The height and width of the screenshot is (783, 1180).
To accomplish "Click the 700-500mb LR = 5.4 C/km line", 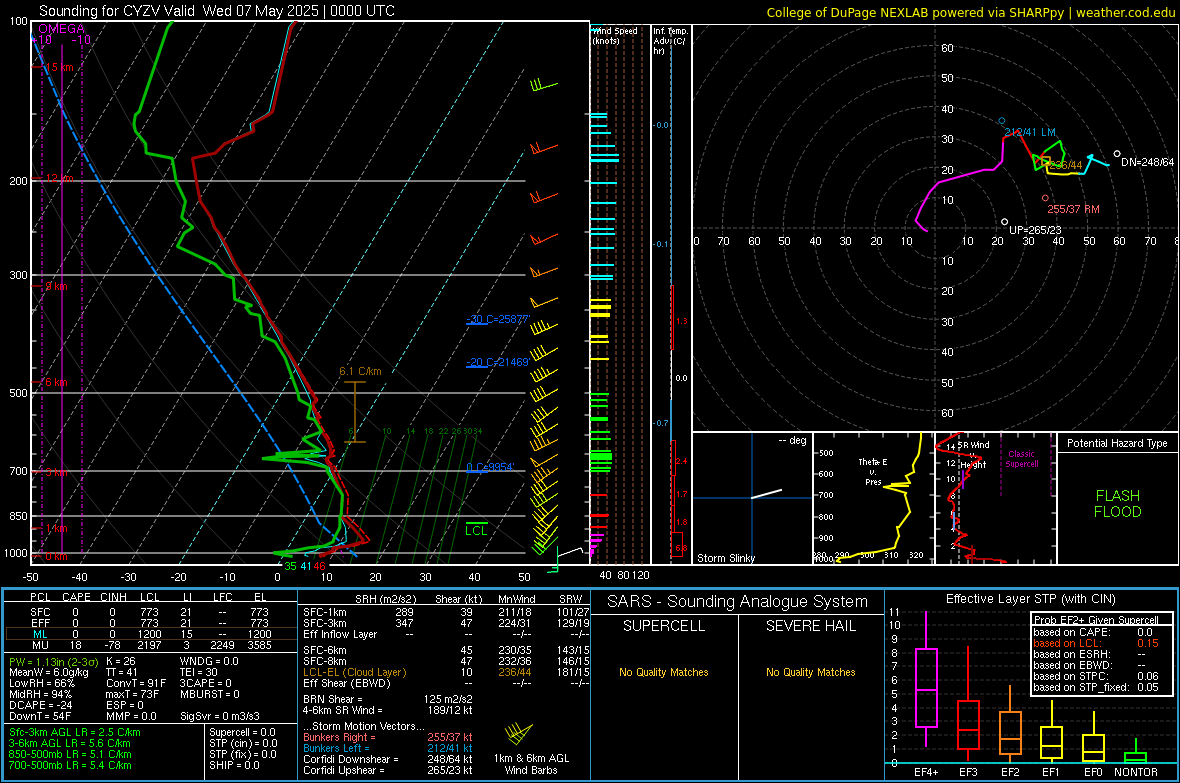I will coord(70,765).
